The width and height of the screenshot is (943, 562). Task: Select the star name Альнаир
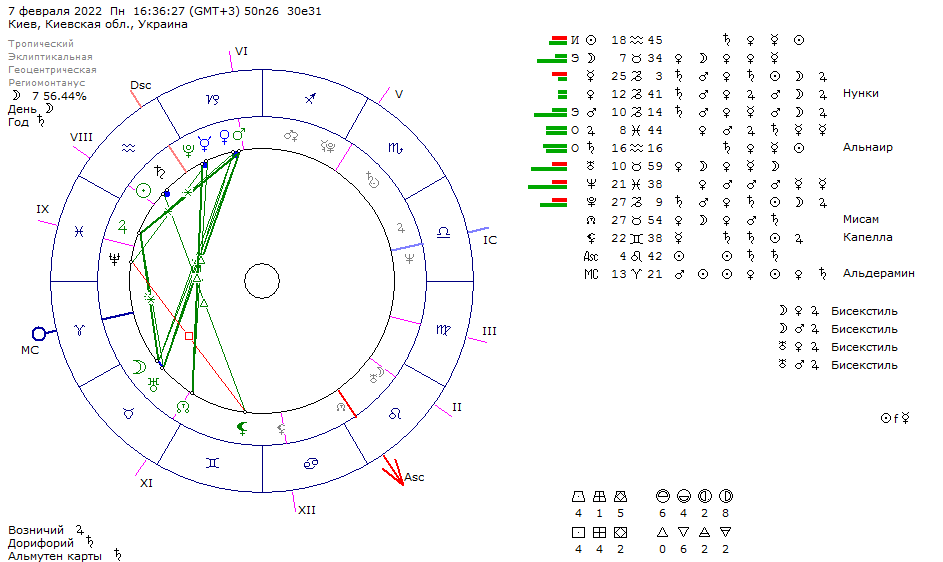point(867,147)
